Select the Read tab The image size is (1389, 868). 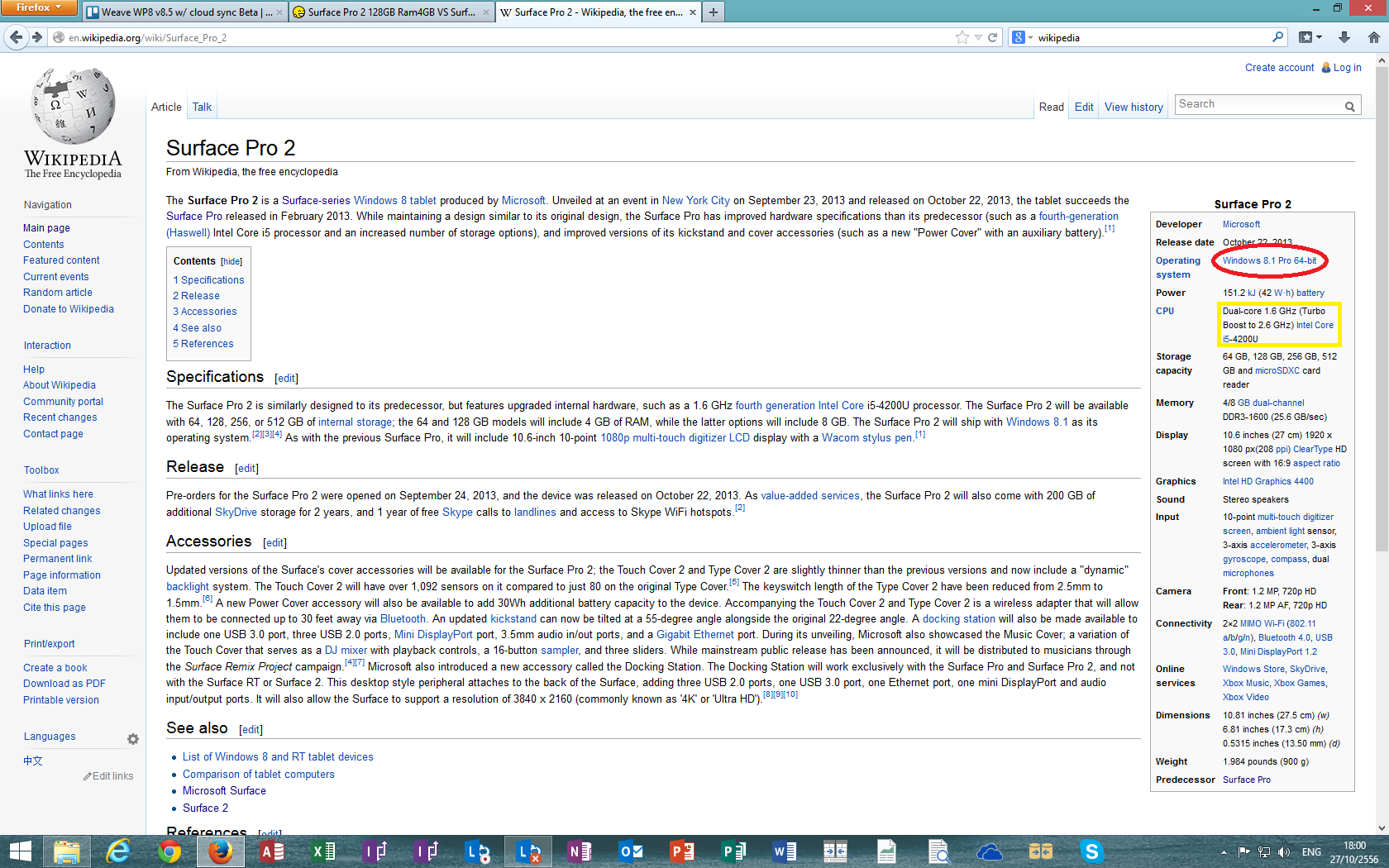click(1052, 107)
